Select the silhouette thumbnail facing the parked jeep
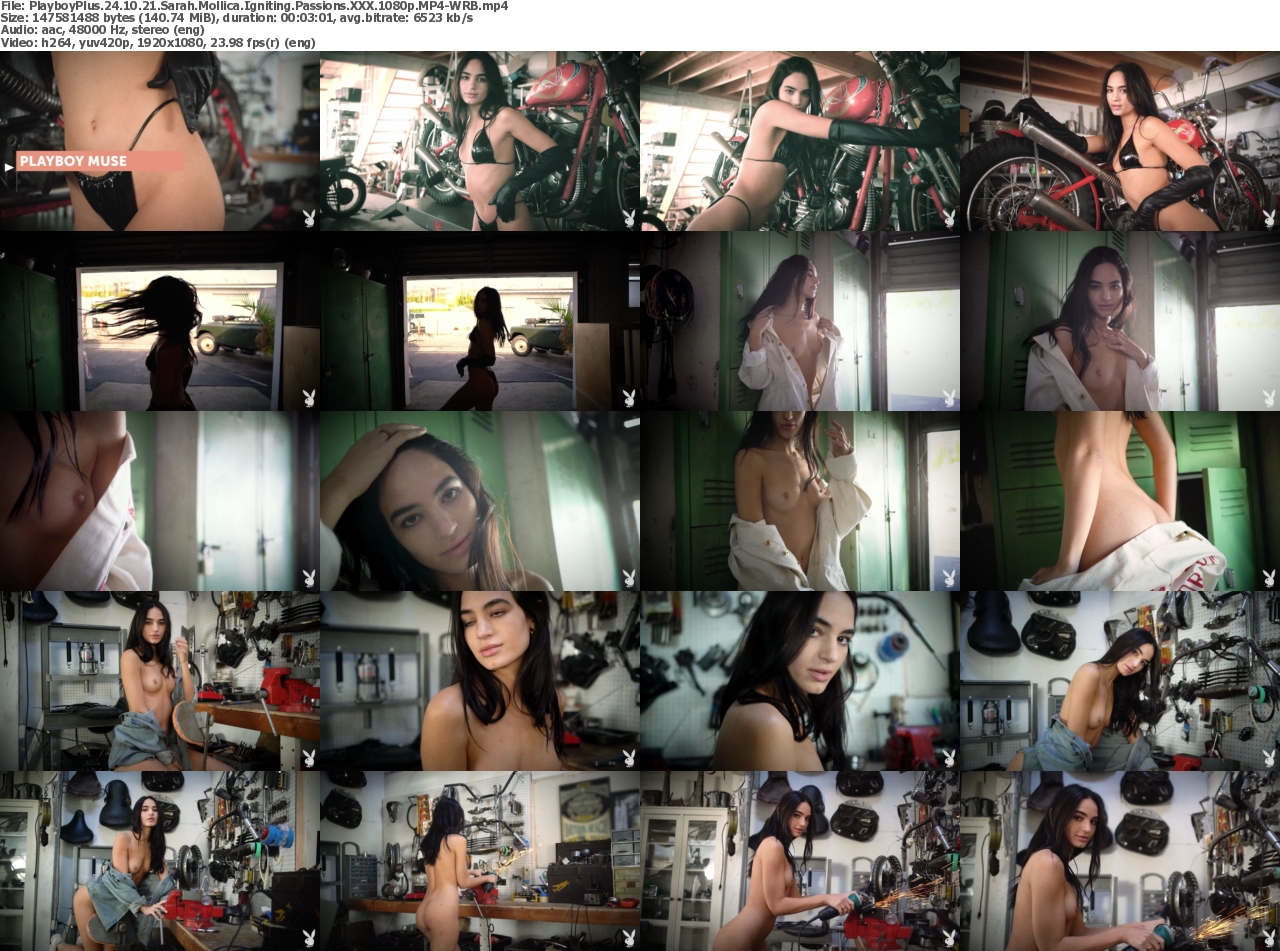 click(x=480, y=321)
